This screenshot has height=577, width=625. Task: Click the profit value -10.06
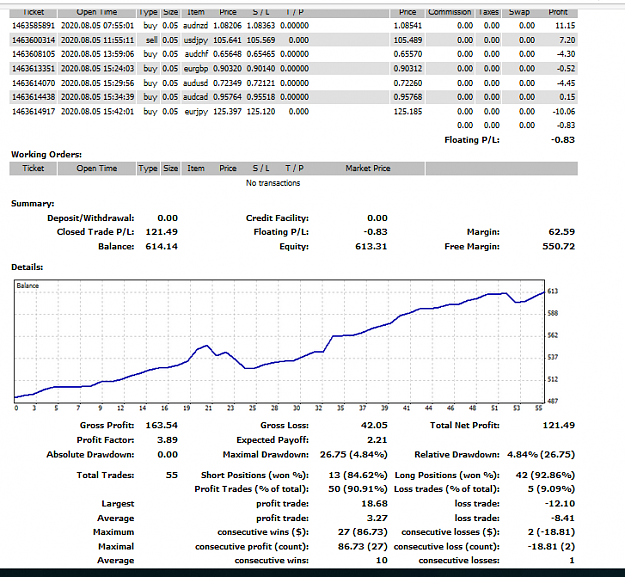(x=564, y=112)
